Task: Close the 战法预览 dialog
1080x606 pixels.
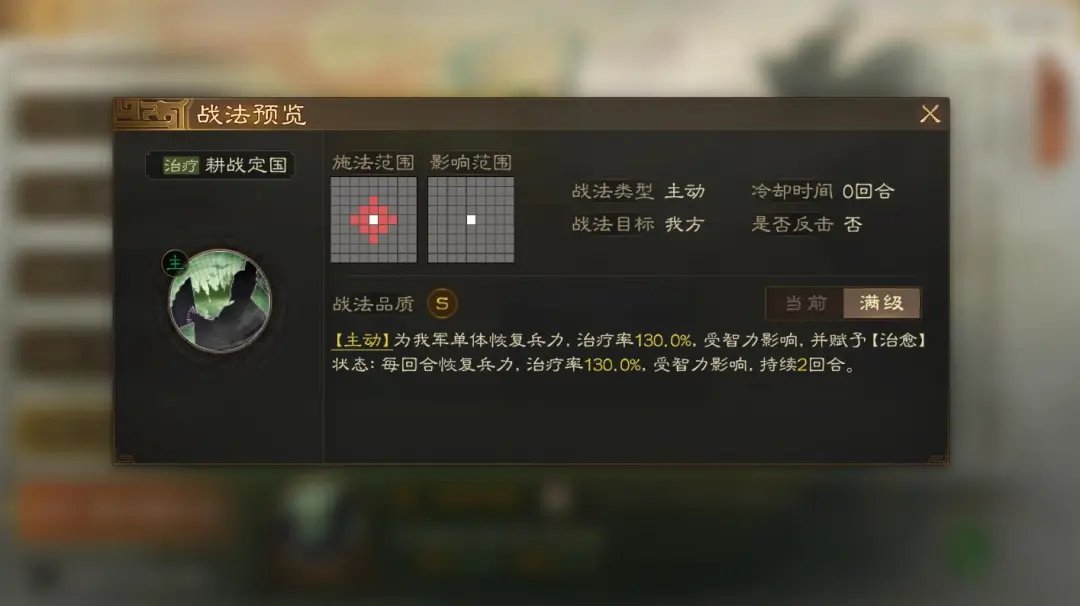Action: tap(930, 114)
